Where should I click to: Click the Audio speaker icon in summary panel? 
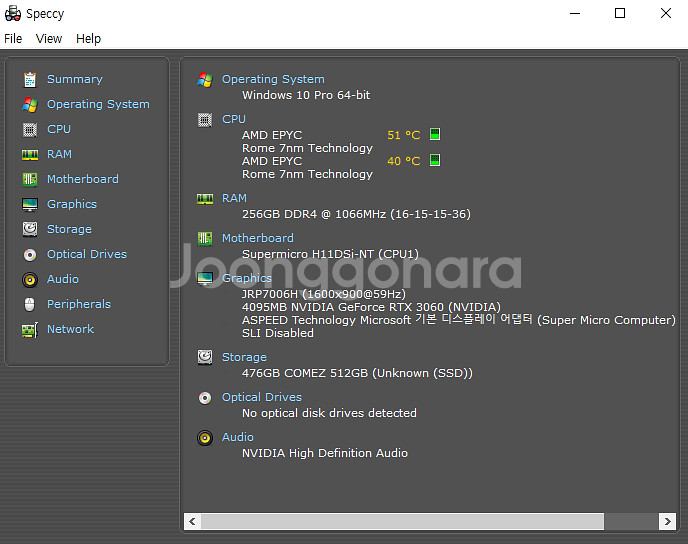click(x=205, y=438)
